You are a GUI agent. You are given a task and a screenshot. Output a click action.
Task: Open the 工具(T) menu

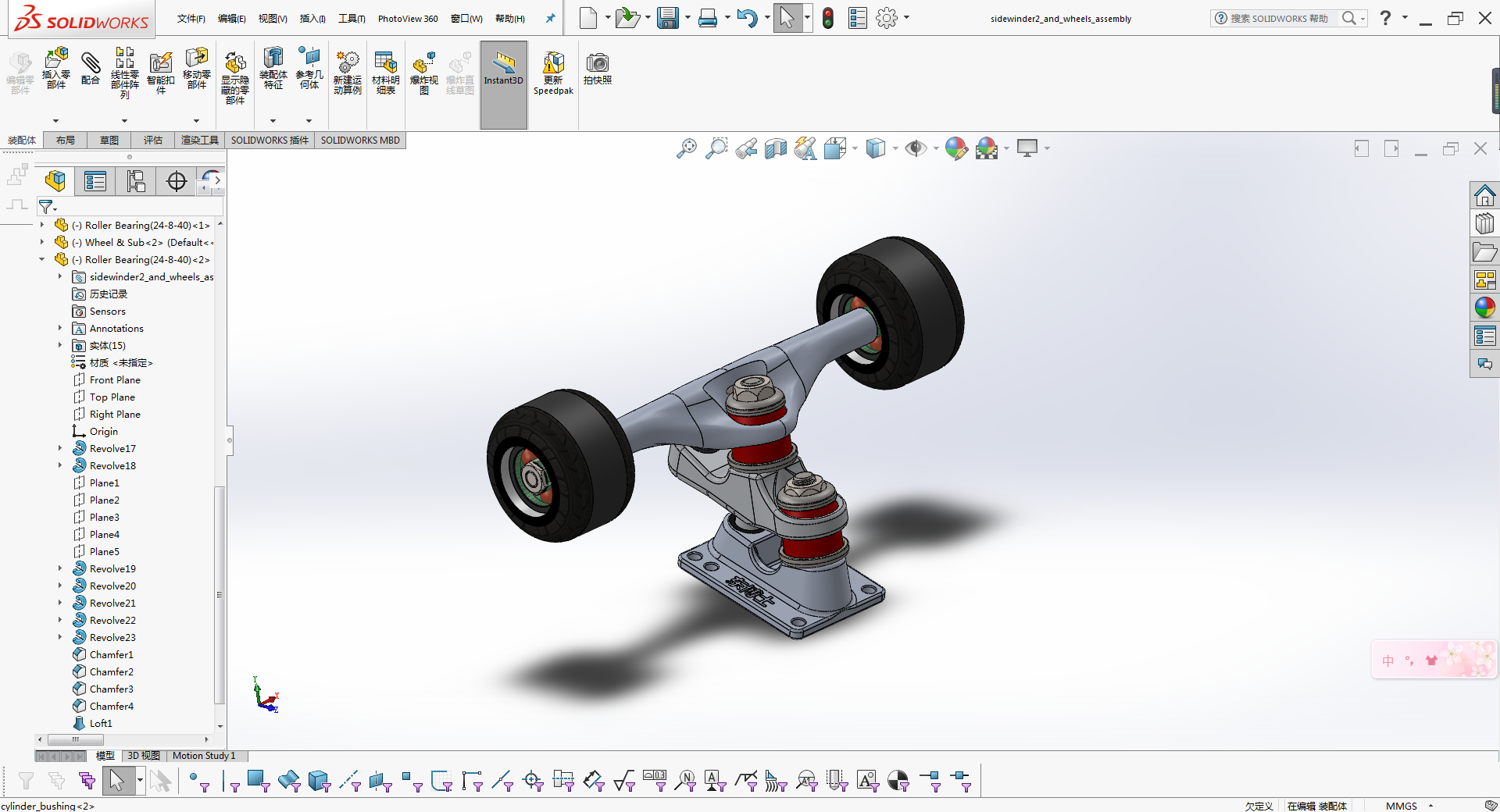click(352, 19)
